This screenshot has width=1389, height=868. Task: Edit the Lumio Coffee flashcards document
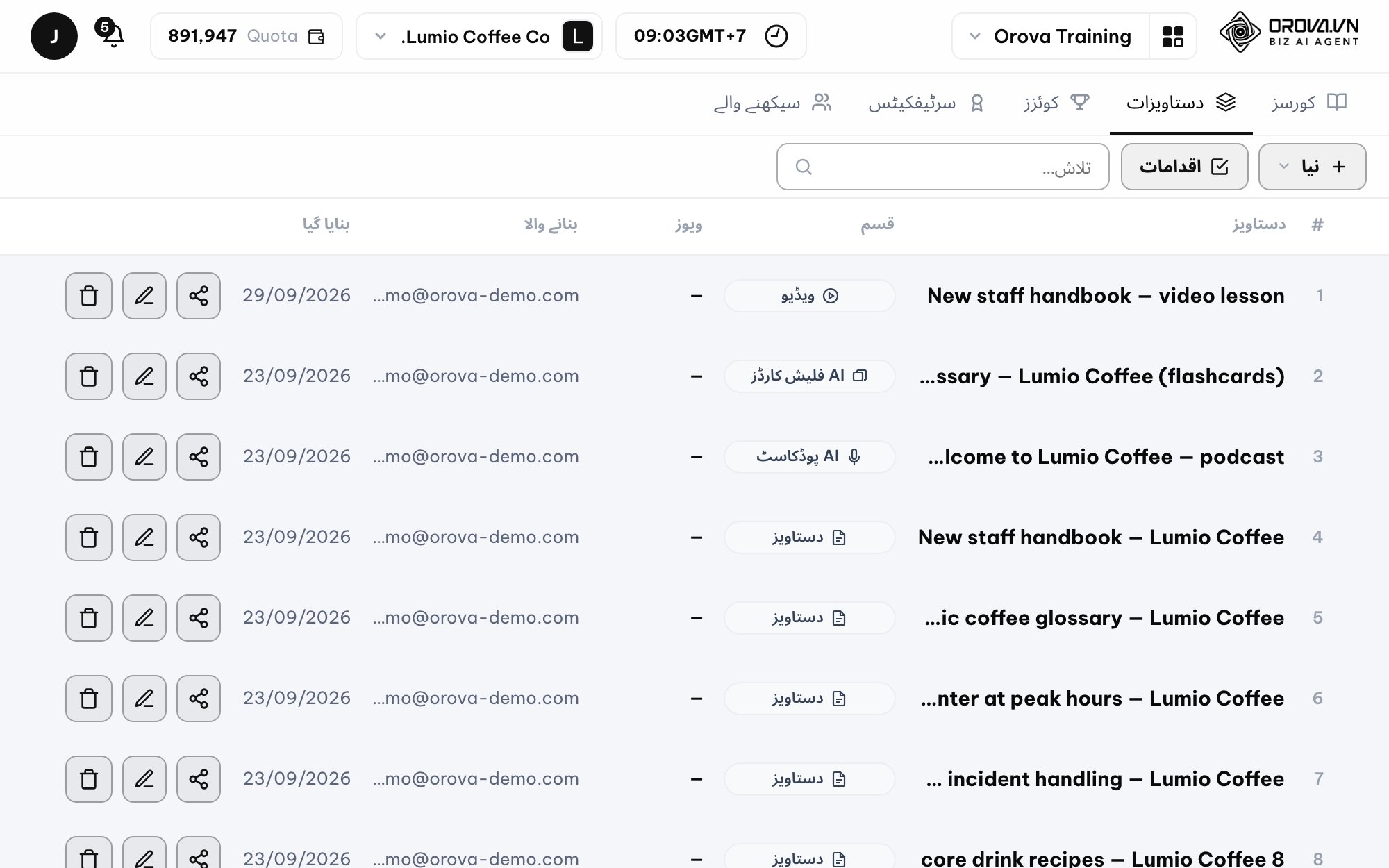point(144,376)
